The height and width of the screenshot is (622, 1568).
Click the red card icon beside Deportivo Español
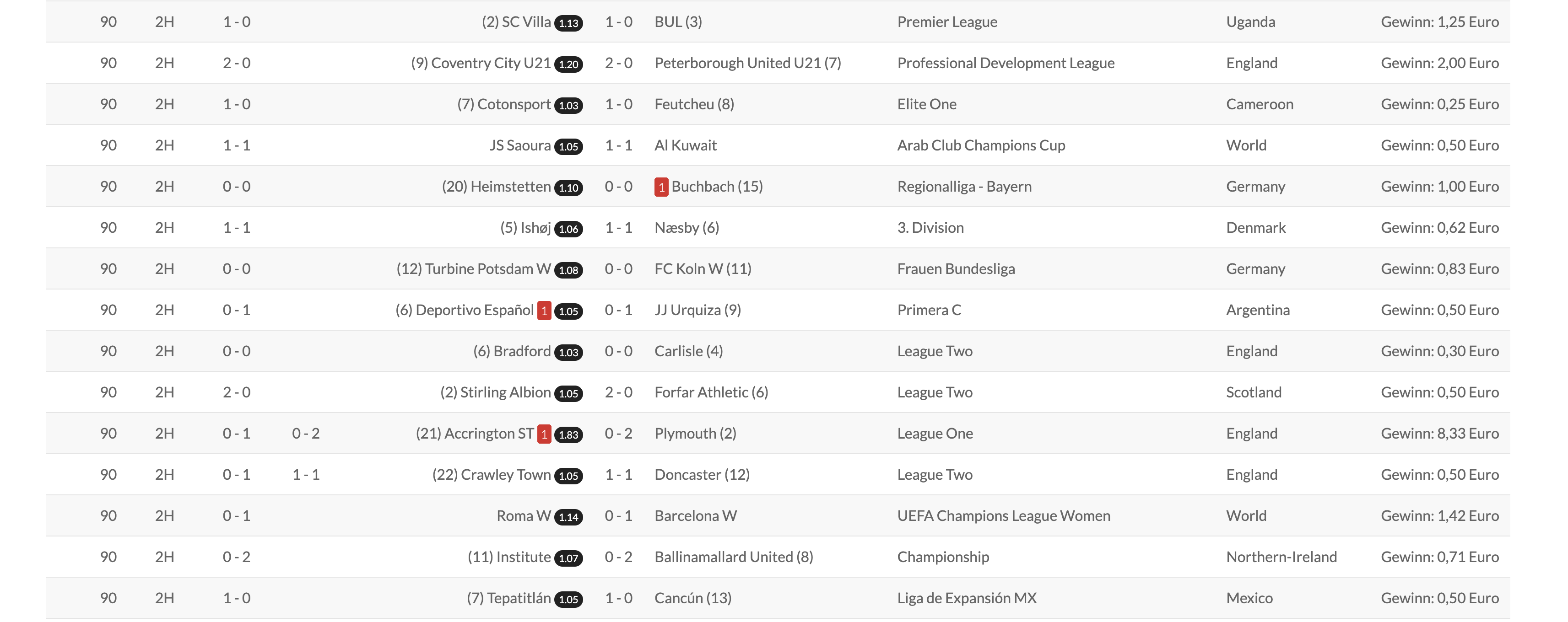tap(544, 311)
